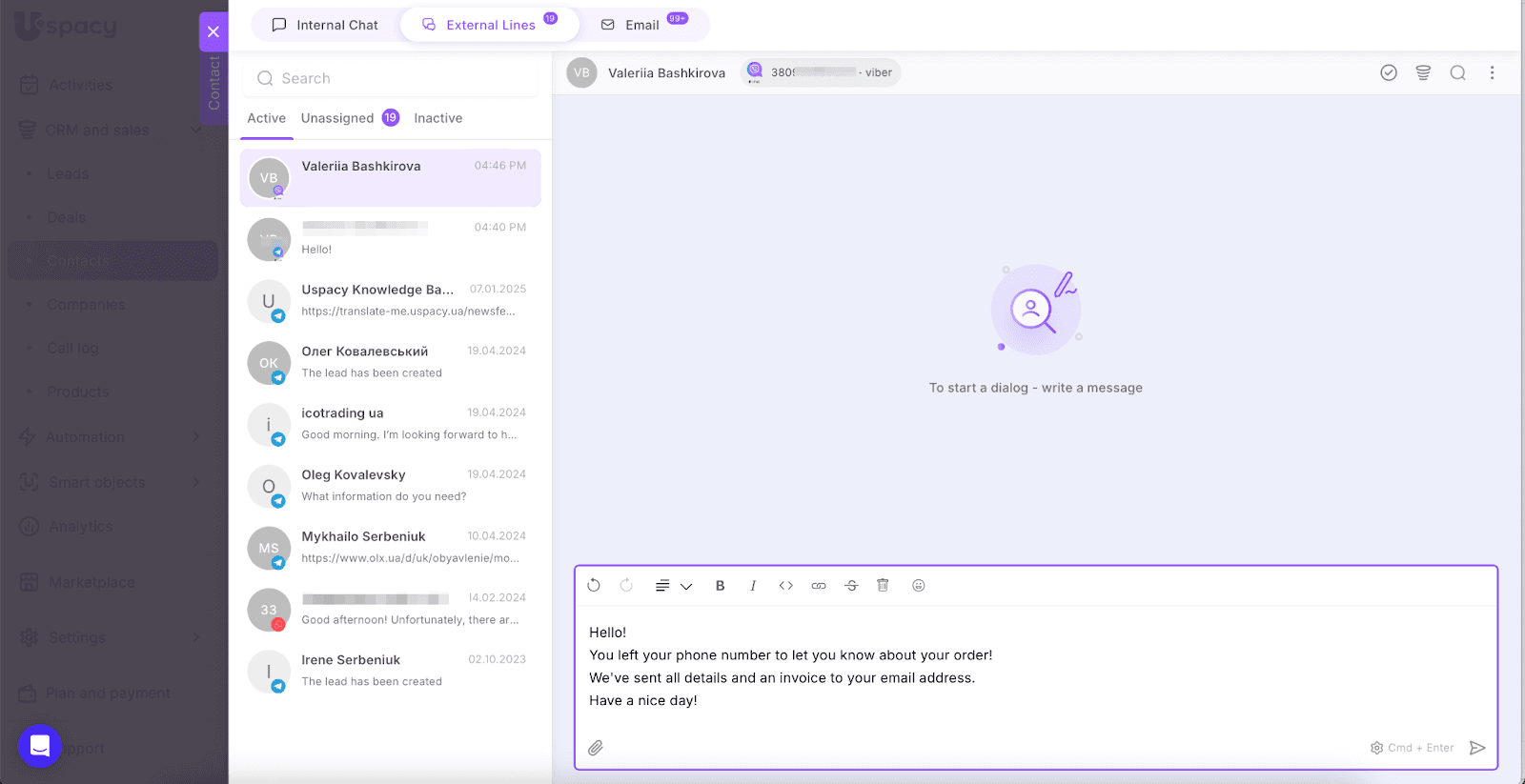Click the 19 unassigned count badge

coord(391,117)
